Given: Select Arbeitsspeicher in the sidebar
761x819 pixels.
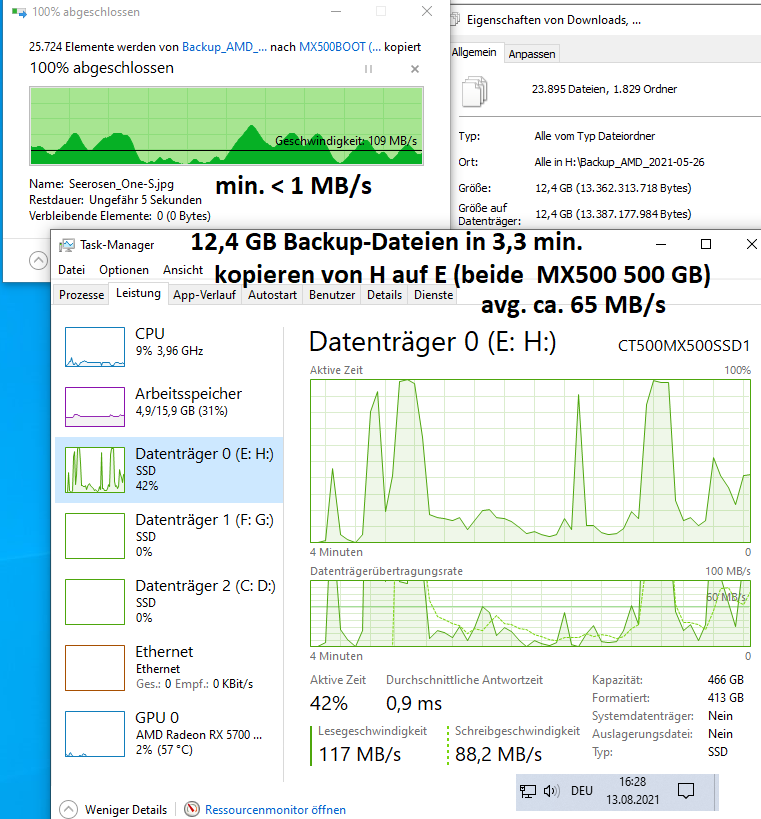Looking at the screenshot, I should [x=169, y=406].
